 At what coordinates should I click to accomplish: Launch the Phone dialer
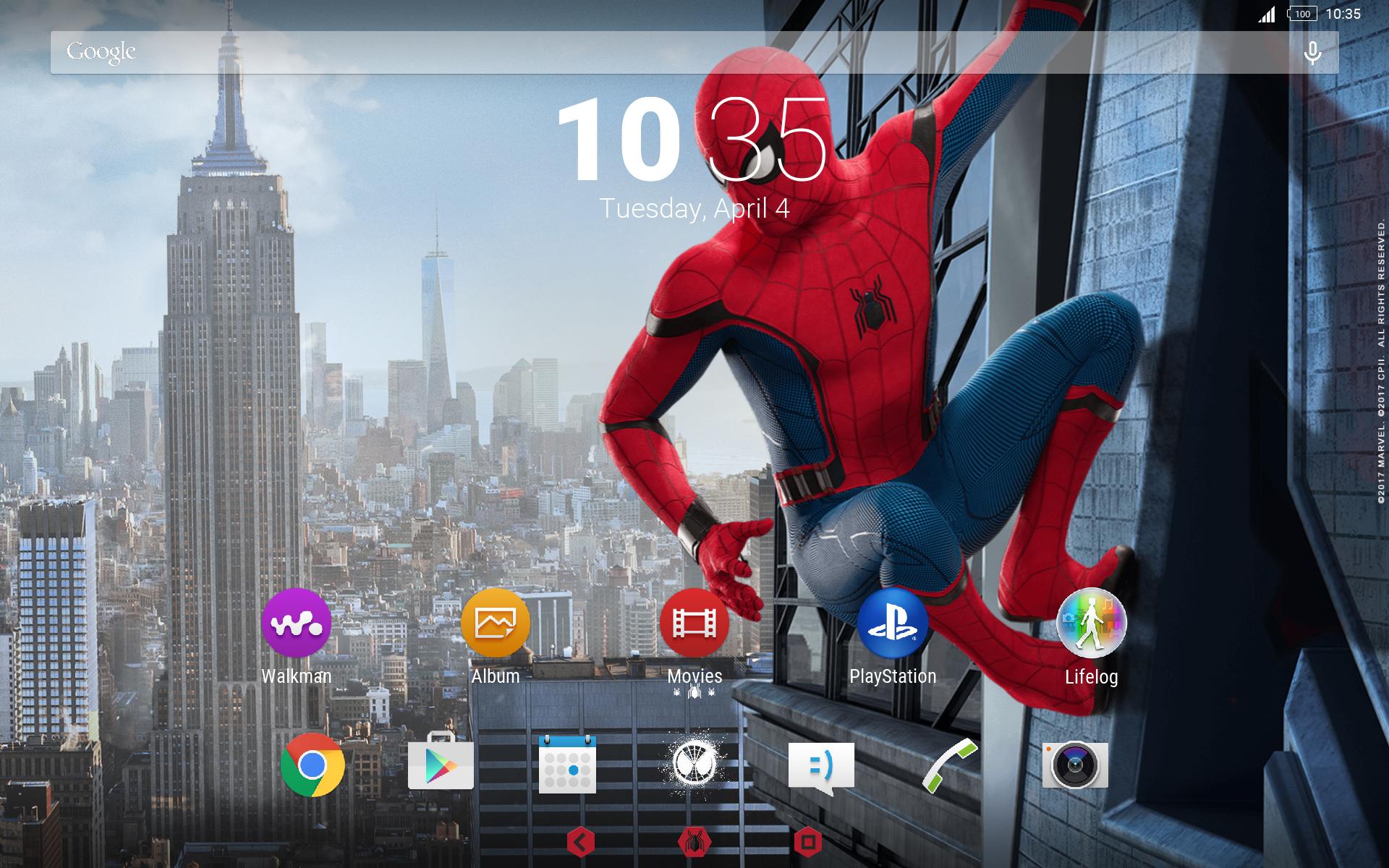949,765
